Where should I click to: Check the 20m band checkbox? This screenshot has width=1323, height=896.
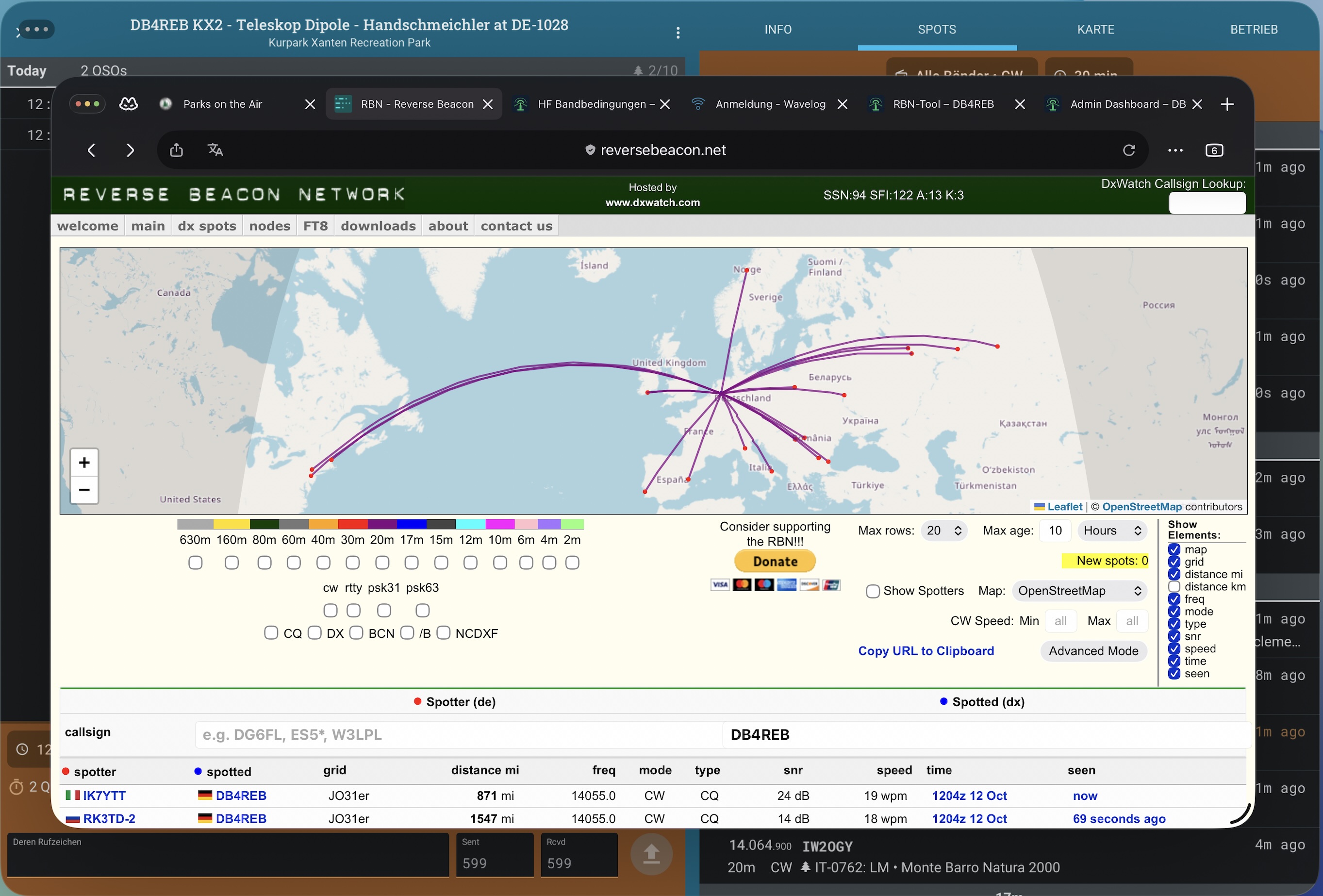382,563
